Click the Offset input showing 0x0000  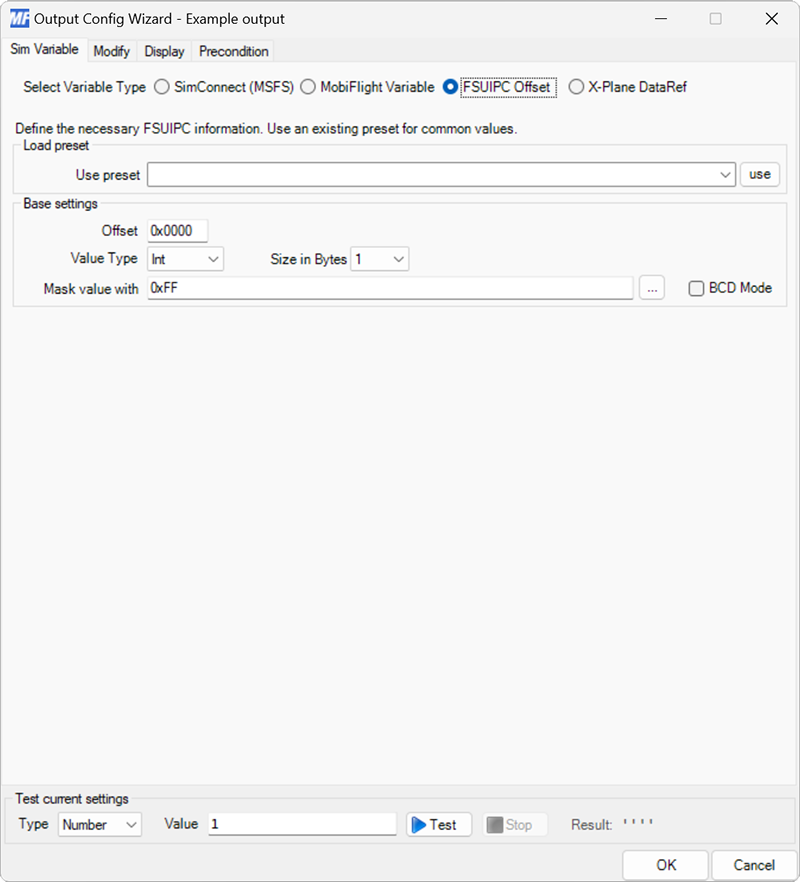click(177, 230)
